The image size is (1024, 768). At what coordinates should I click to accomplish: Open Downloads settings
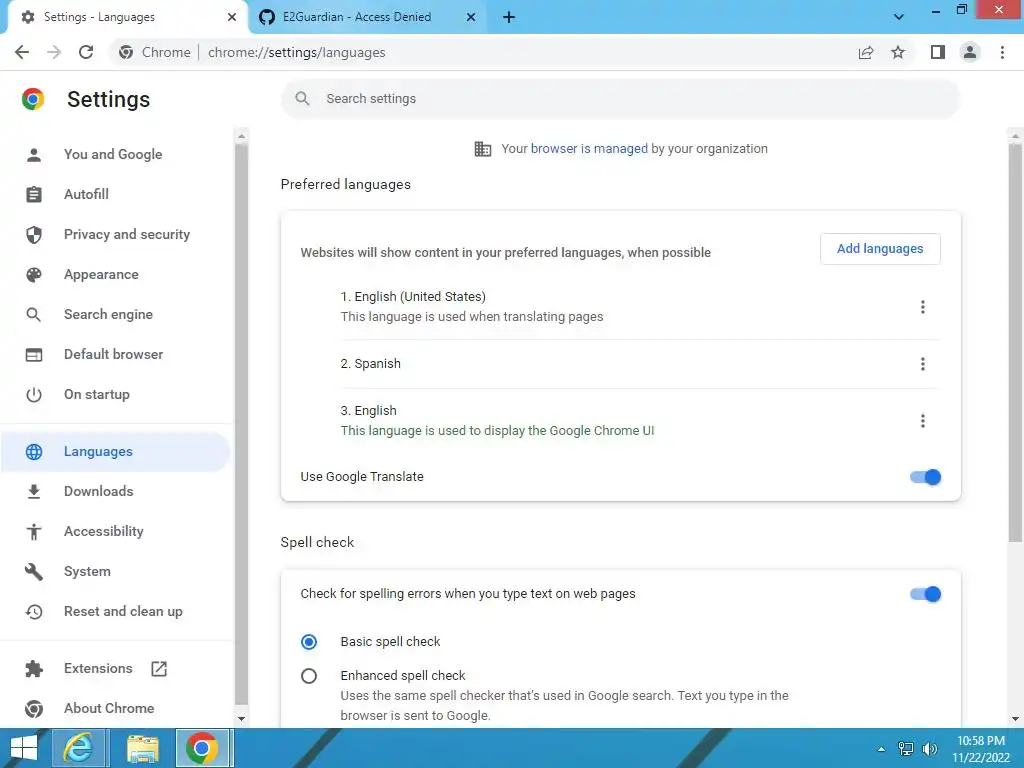116,492
